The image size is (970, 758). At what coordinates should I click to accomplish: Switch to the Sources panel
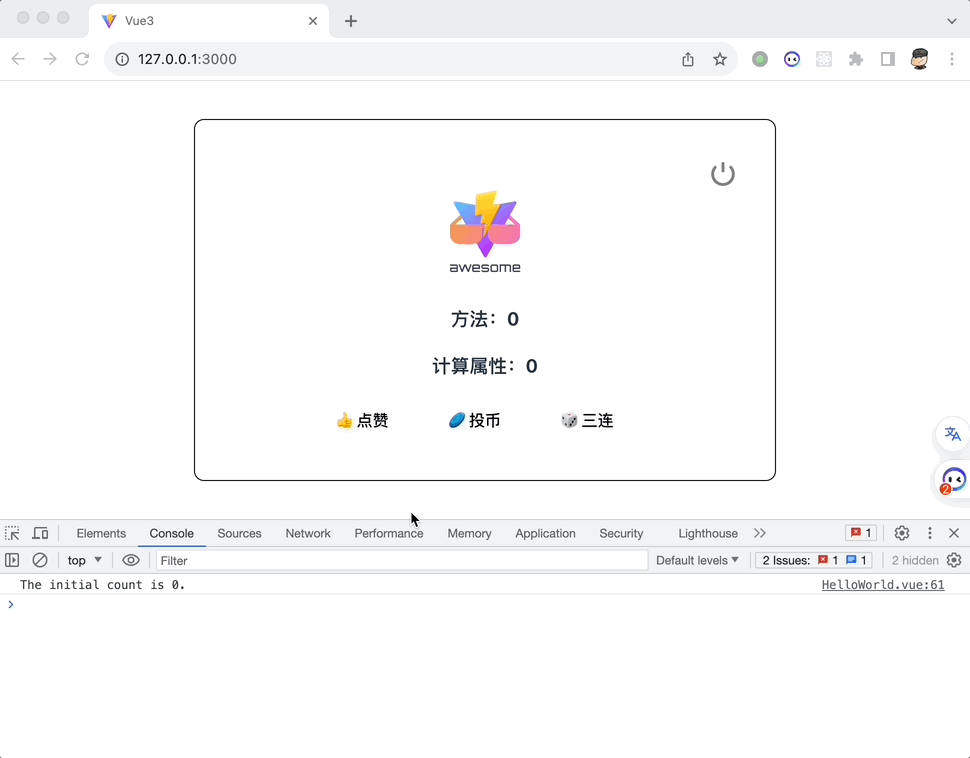[239, 533]
